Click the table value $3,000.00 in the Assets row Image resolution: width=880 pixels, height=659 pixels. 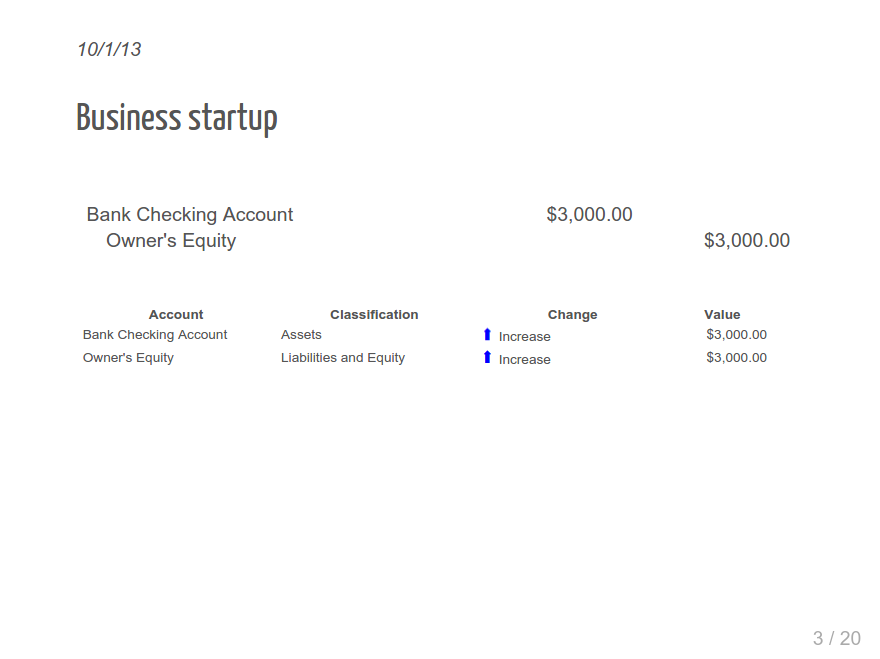736,335
